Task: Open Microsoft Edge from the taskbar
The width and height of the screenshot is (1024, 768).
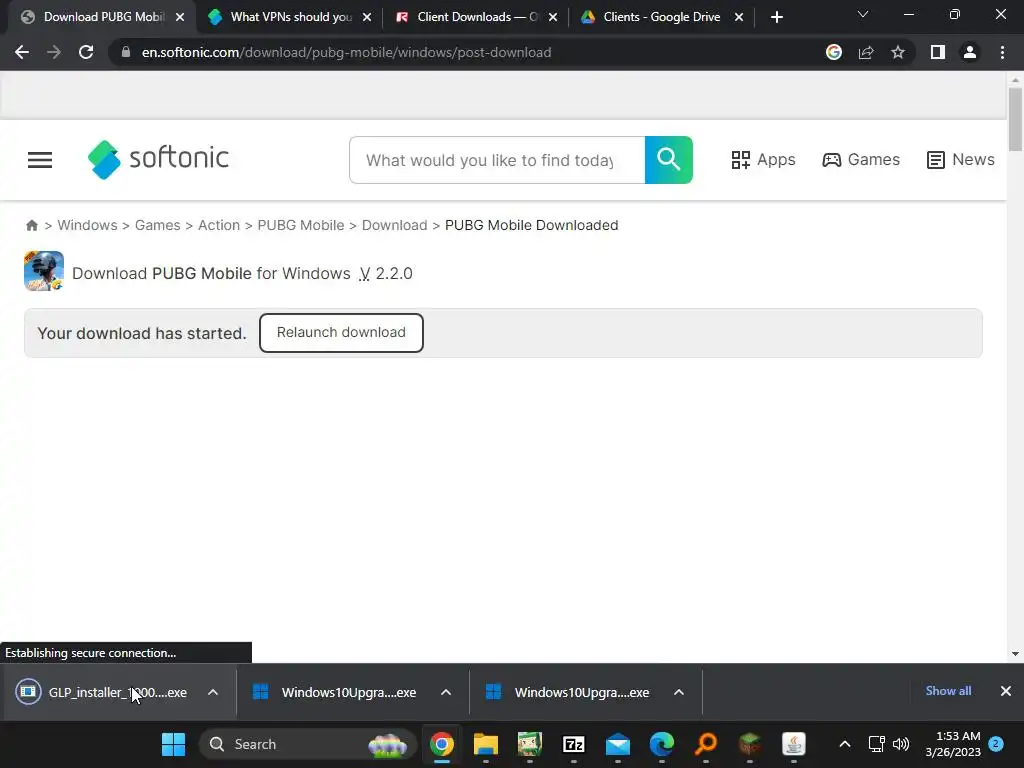Action: click(x=662, y=744)
